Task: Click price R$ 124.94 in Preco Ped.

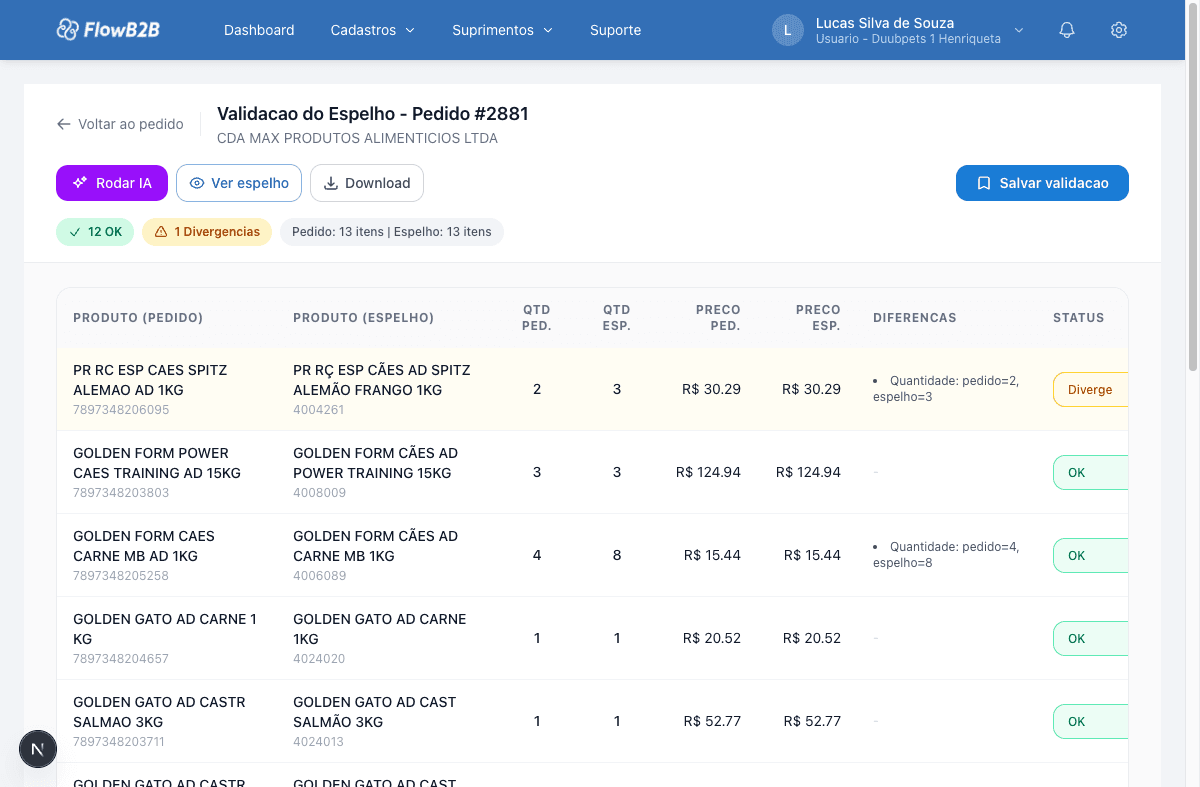Action: pos(708,472)
